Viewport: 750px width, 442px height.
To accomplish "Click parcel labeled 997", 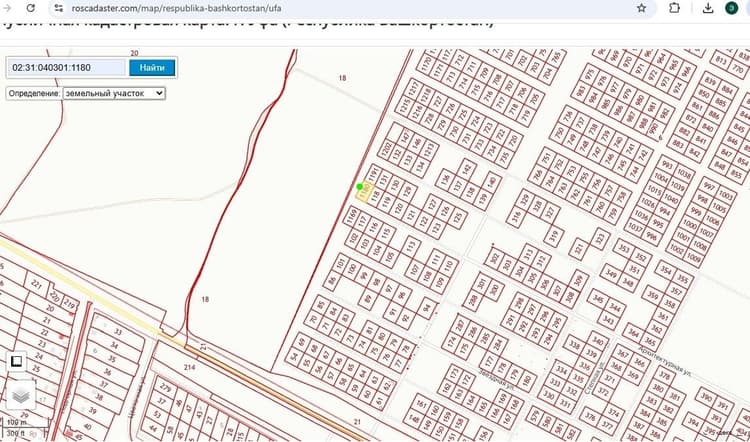I will pos(709,188).
